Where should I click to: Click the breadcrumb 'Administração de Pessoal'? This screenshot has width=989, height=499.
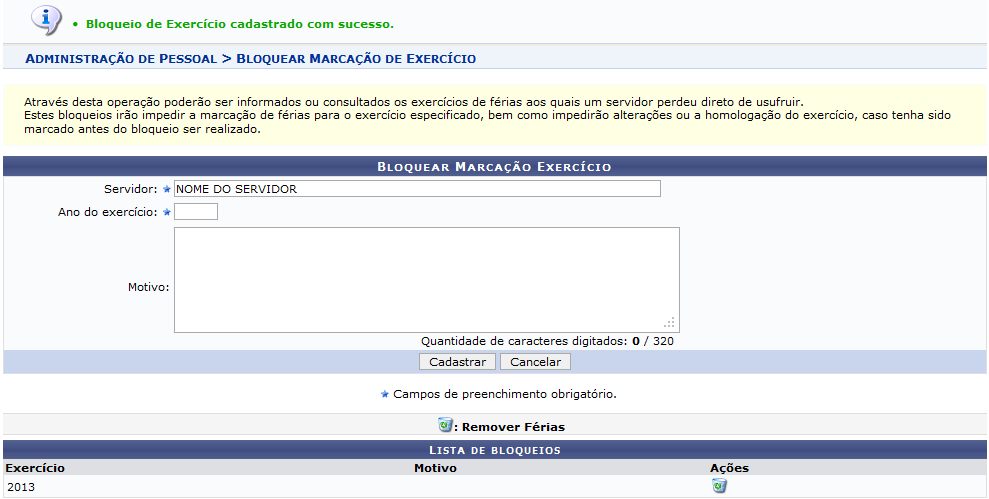[x=121, y=59]
